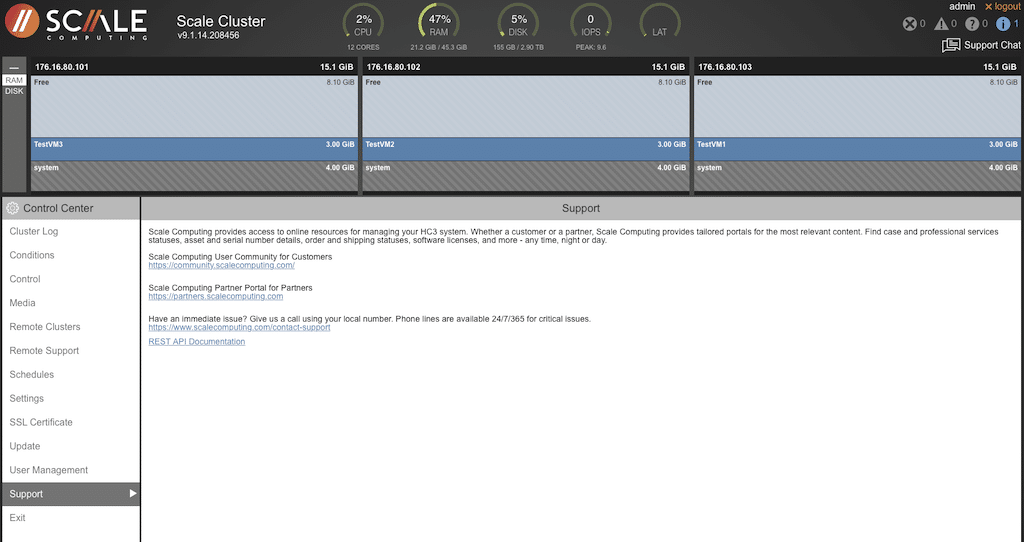Image resolution: width=1024 pixels, height=542 pixels.
Task: Click the 21.2 GiB / 45.3 GiB label
Action: click(x=439, y=48)
